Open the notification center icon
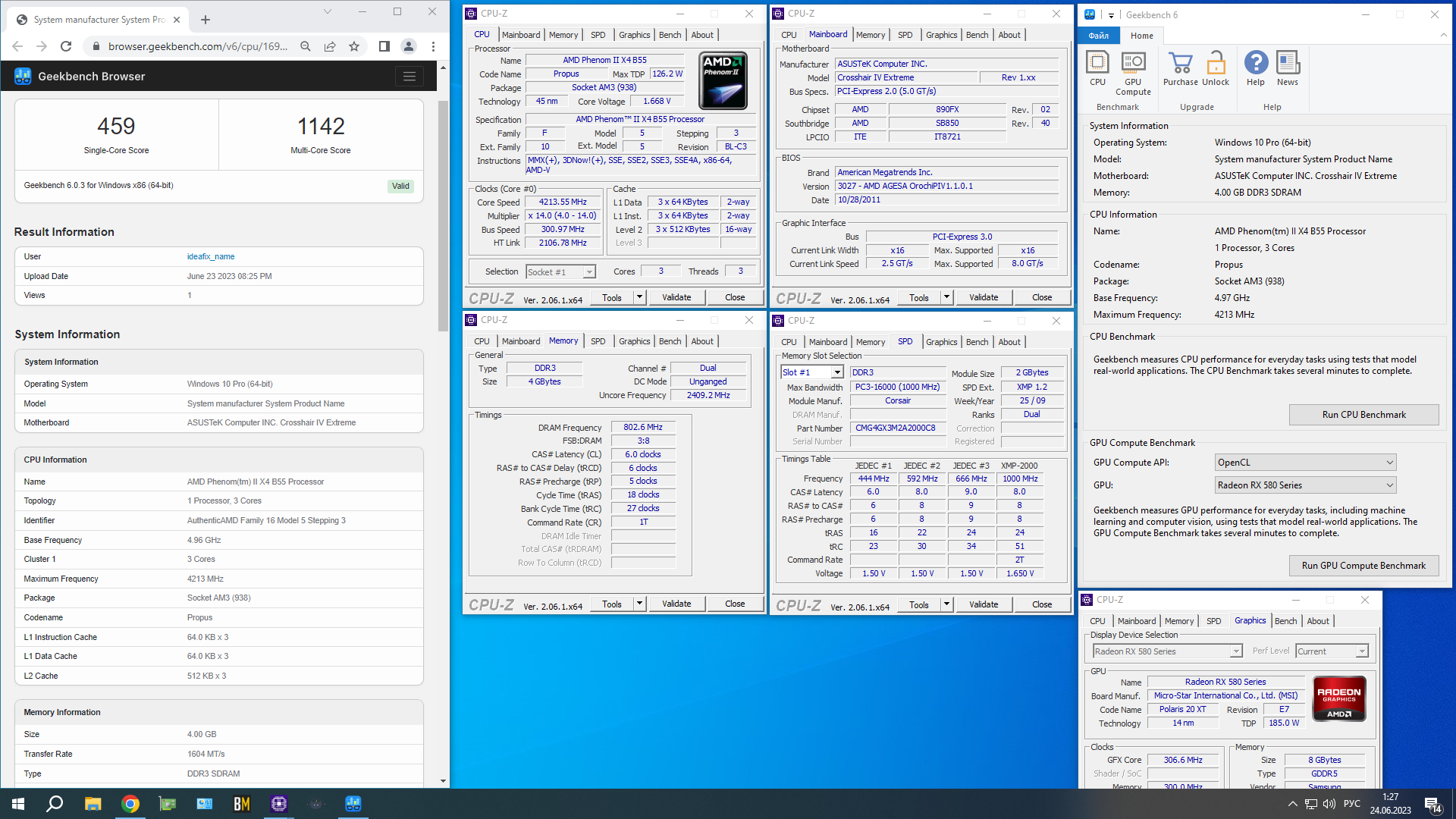1456x819 pixels. tap(1433, 805)
